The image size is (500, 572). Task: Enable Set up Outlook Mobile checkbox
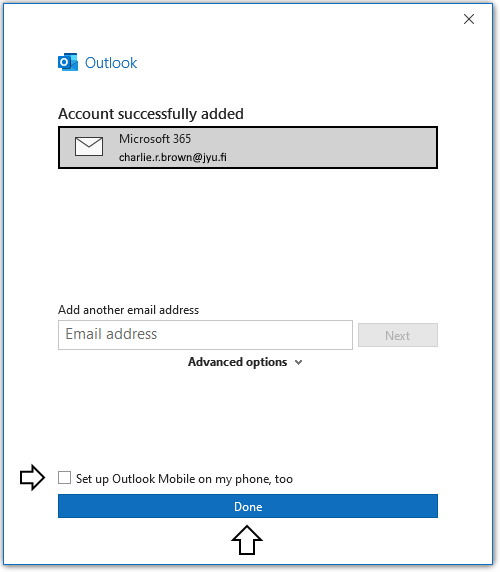tap(65, 478)
